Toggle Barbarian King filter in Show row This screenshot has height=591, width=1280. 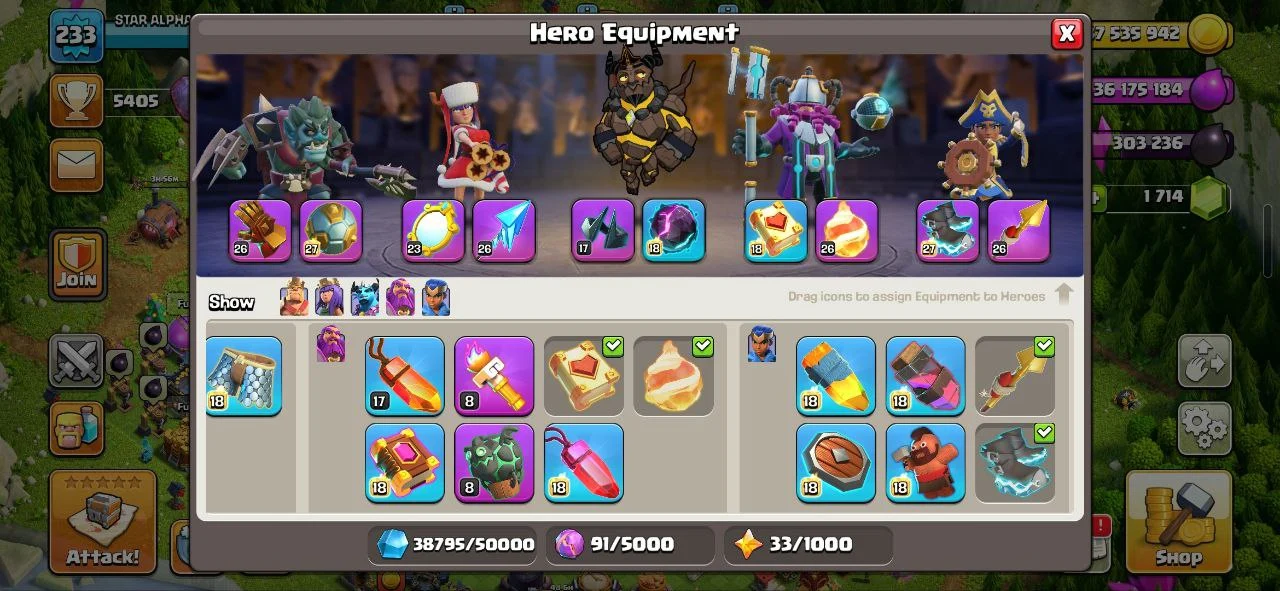pyautogui.click(x=294, y=298)
